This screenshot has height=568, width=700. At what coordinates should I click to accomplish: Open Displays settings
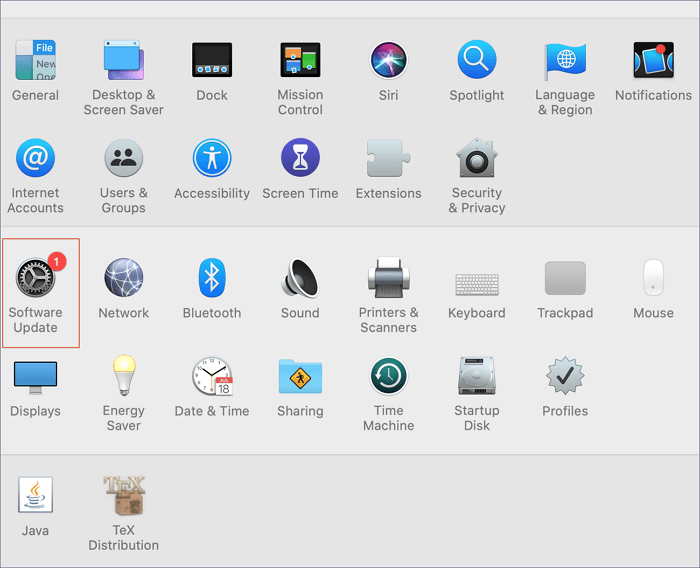[35, 377]
